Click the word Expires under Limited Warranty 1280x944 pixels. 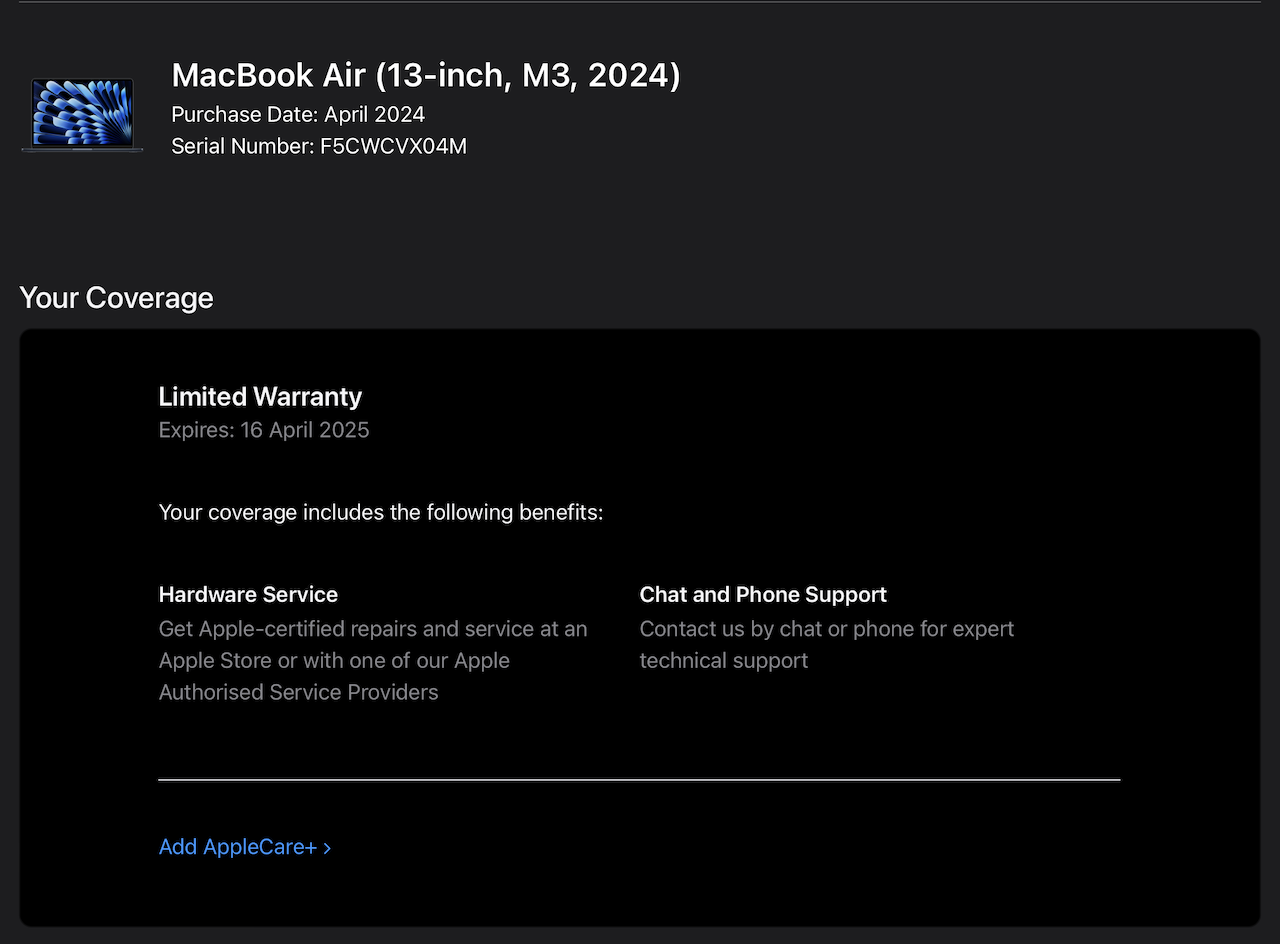(196, 430)
